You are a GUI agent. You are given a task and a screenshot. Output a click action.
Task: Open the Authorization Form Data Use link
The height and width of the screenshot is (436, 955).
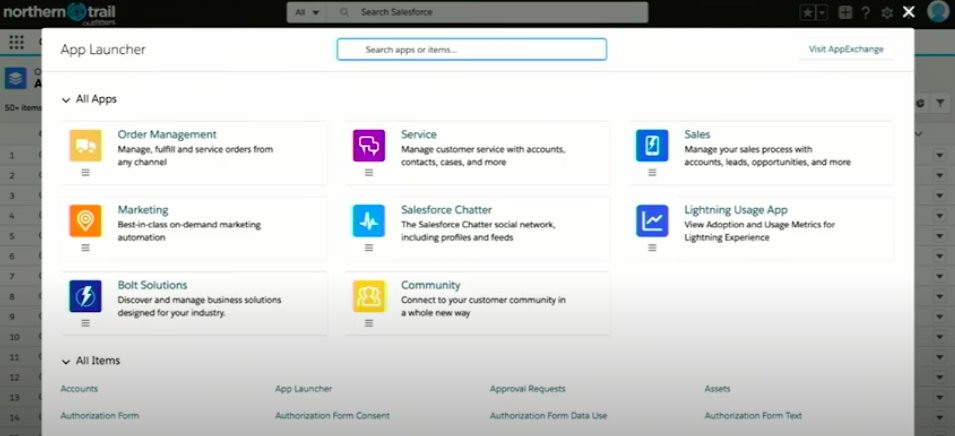click(x=549, y=416)
